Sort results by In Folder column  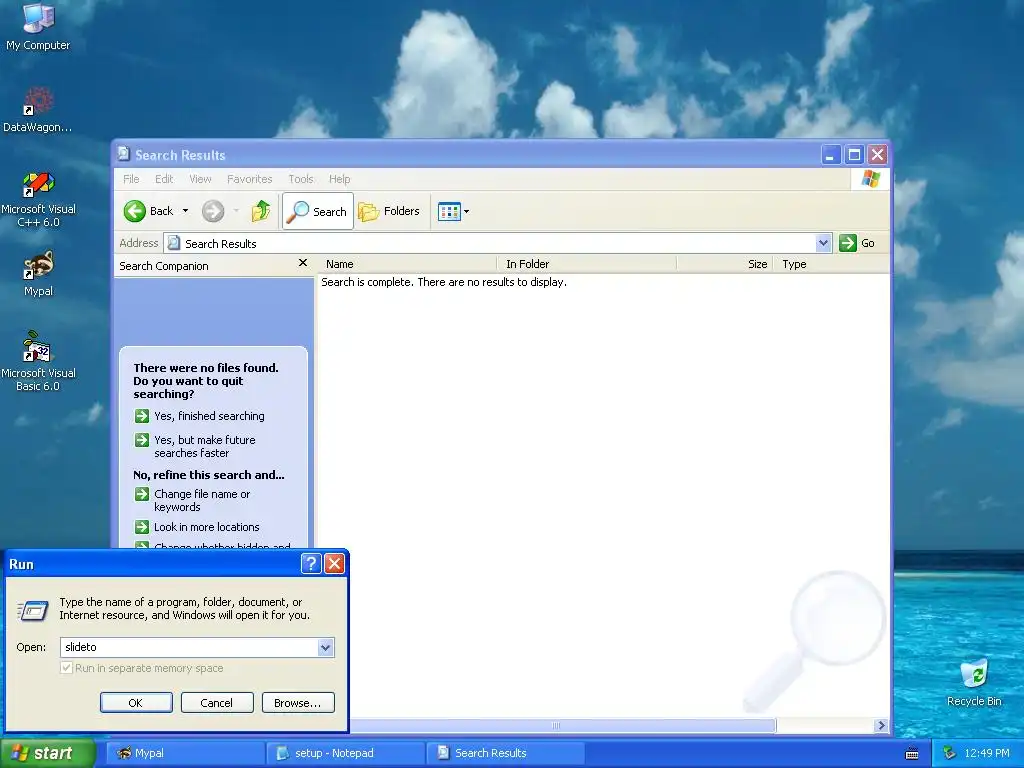click(x=586, y=264)
